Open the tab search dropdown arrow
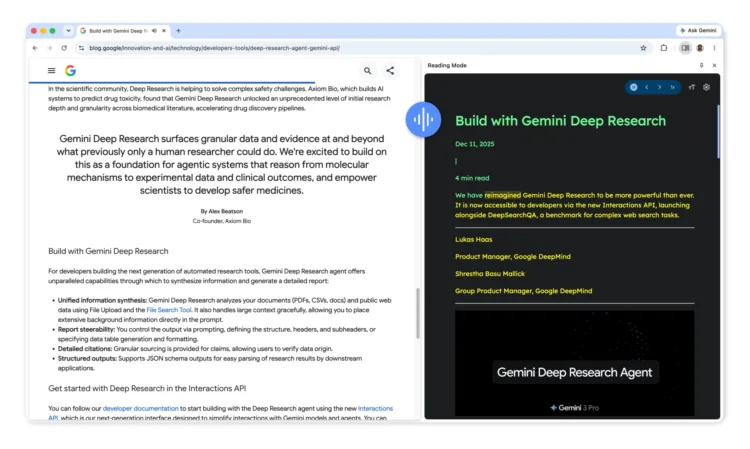750x449 pixels. tap(68, 31)
